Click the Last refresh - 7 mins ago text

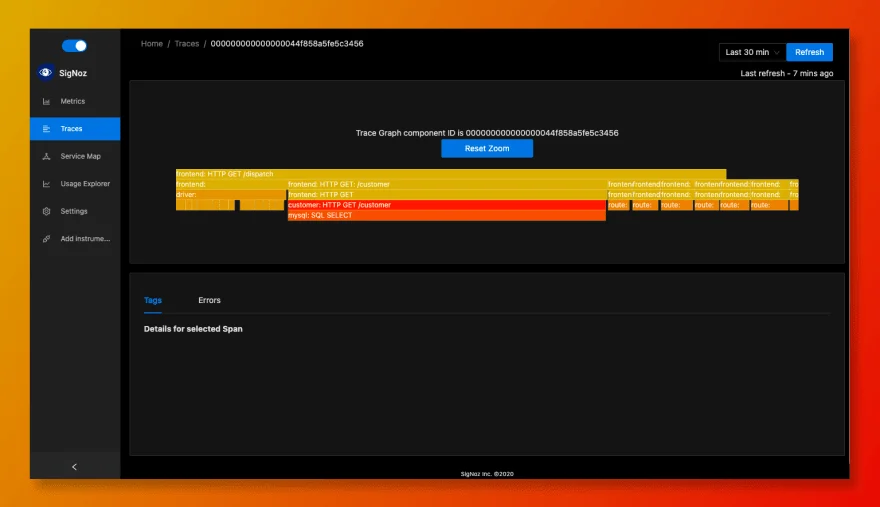[786, 74]
